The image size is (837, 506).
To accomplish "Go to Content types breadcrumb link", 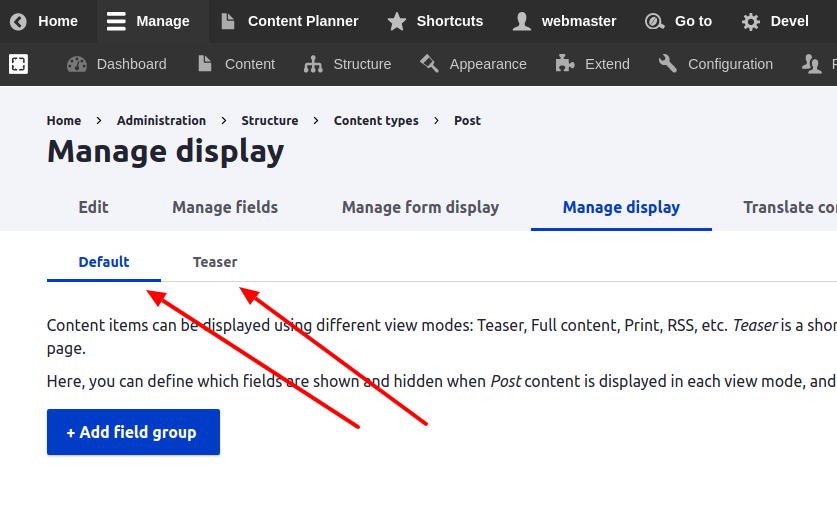I will click(376, 120).
